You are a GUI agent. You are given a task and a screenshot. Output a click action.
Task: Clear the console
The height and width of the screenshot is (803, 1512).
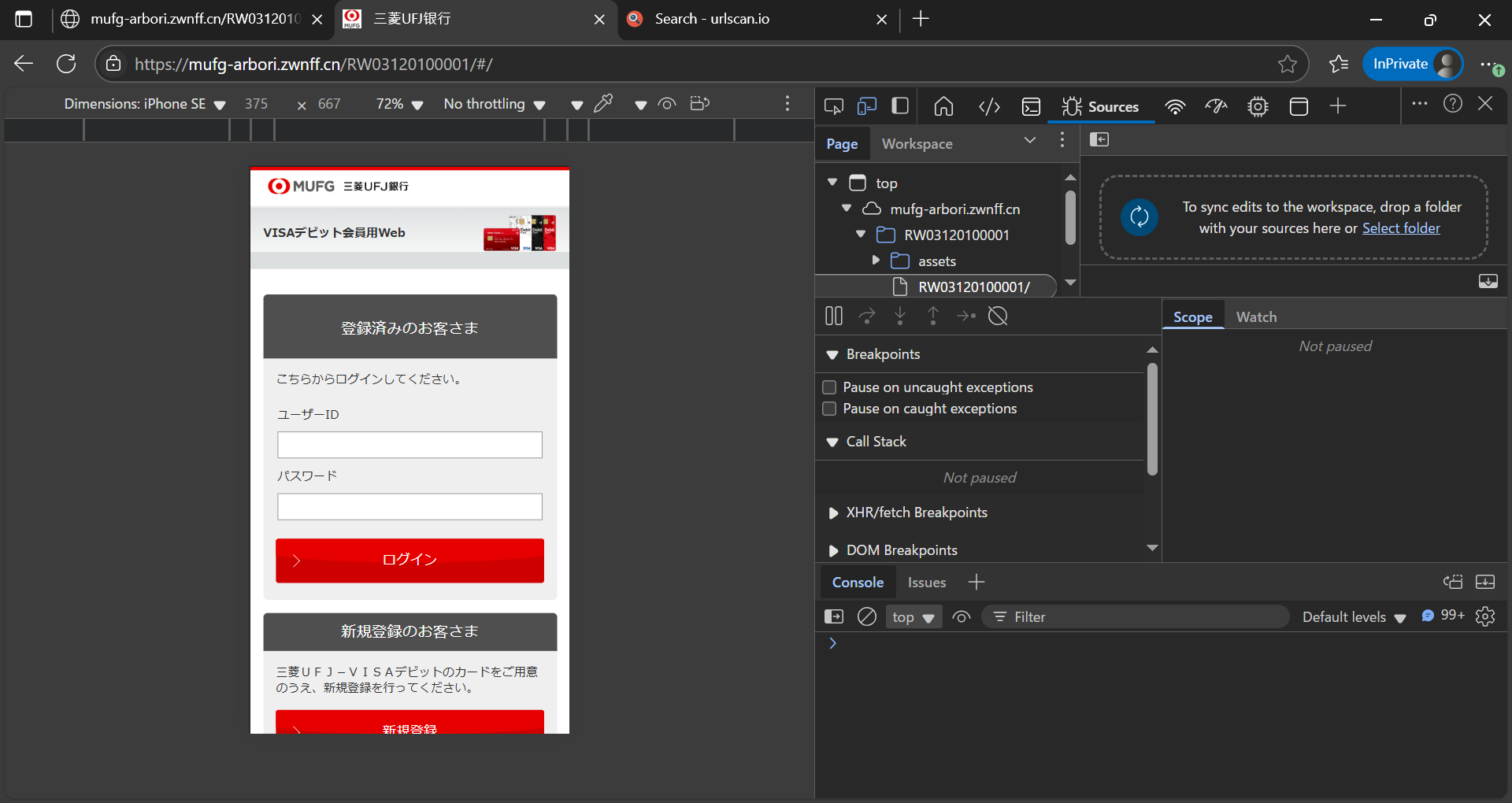point(867,617)
